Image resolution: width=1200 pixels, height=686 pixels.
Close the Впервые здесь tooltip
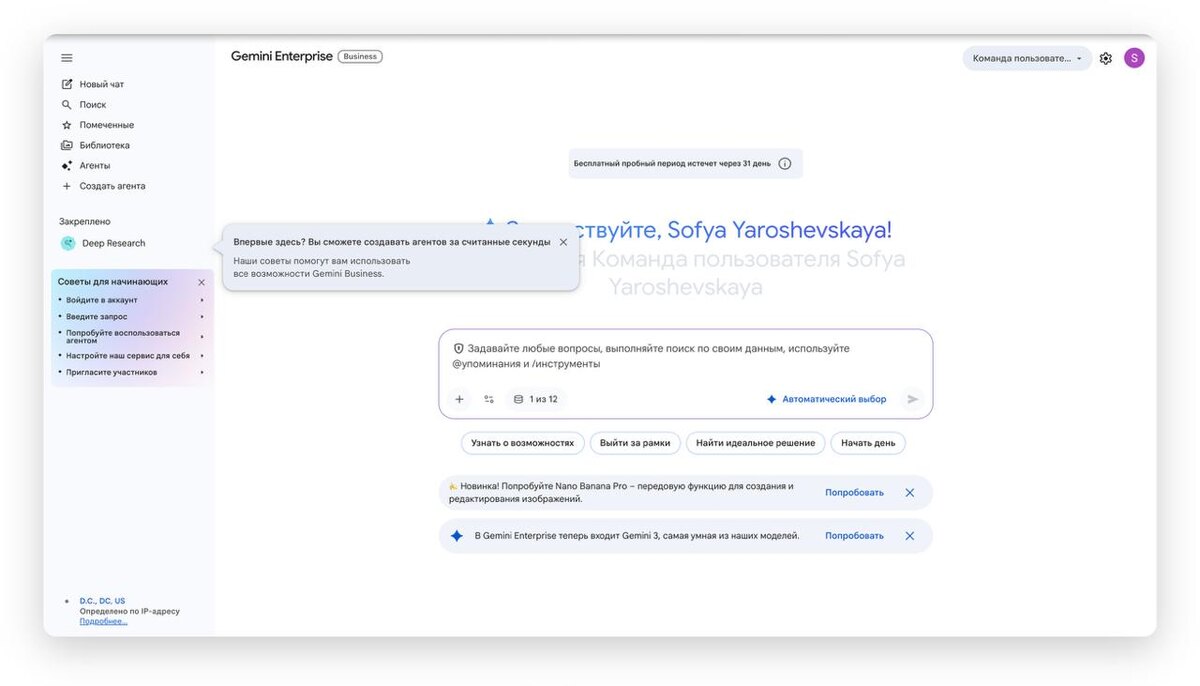[x=563, y=242]
